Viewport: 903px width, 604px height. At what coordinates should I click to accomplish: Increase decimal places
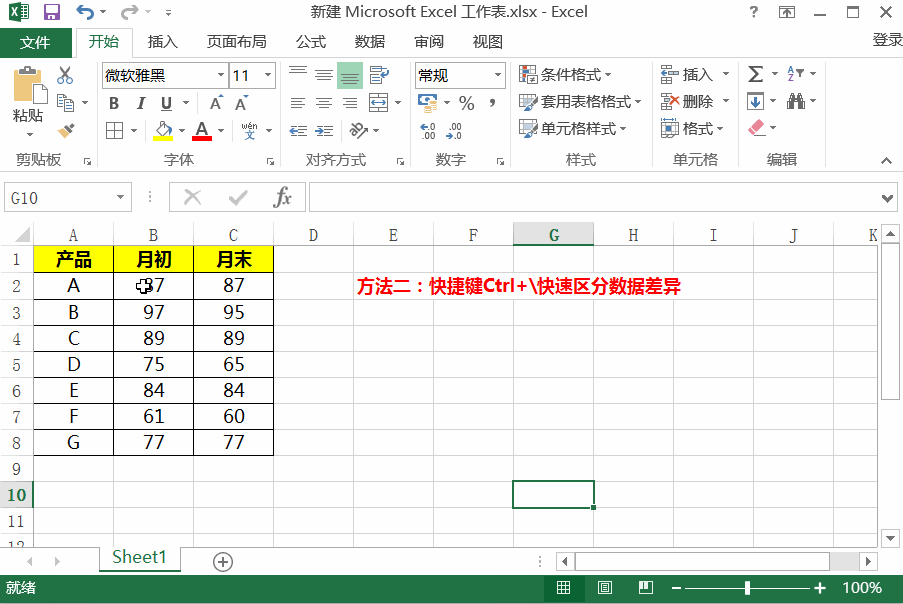point(428,131)
